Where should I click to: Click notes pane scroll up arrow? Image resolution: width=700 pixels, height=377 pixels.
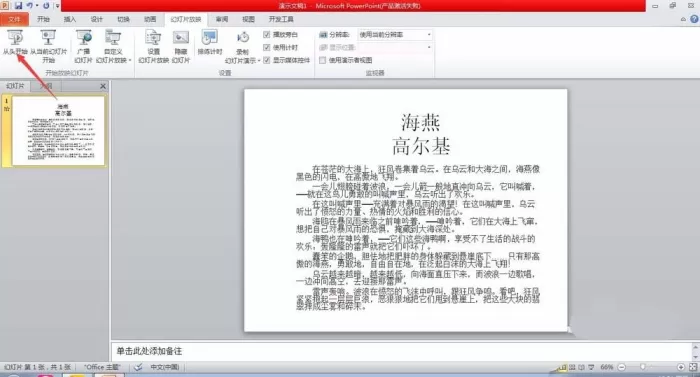click(x=696, y=347)
